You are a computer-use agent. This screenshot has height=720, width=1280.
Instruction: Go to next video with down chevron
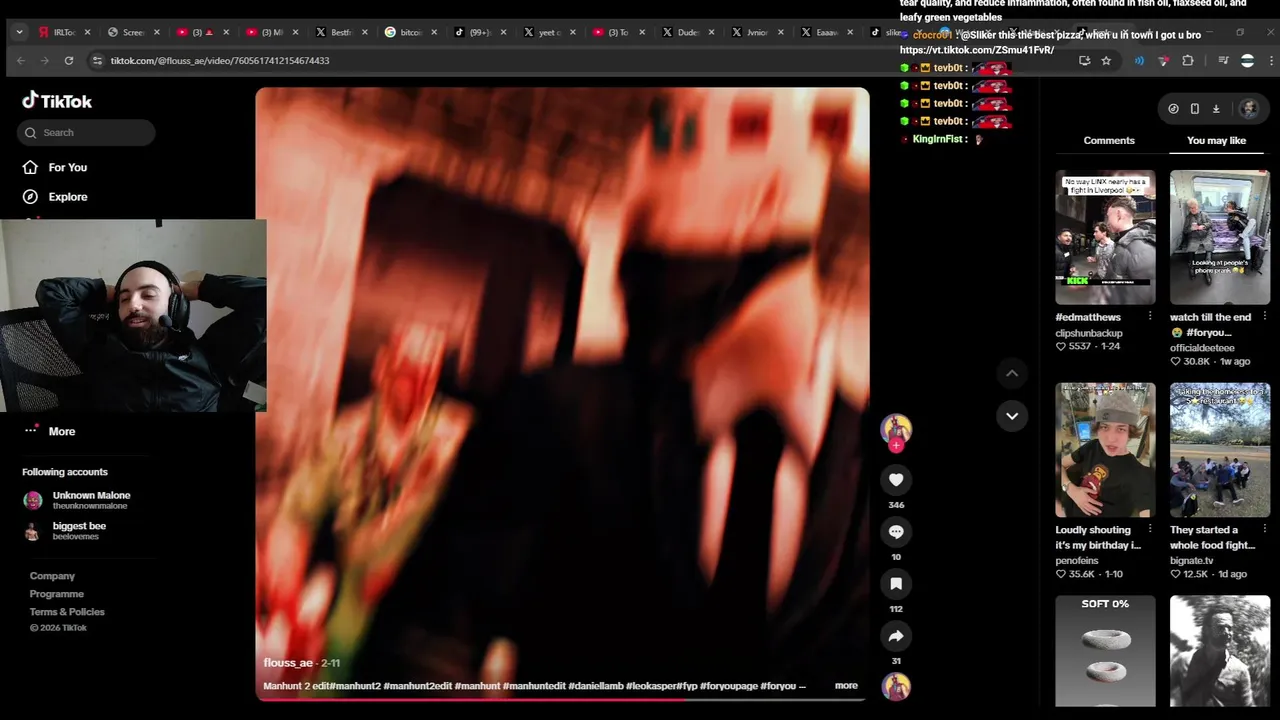tap(1012, 416)
